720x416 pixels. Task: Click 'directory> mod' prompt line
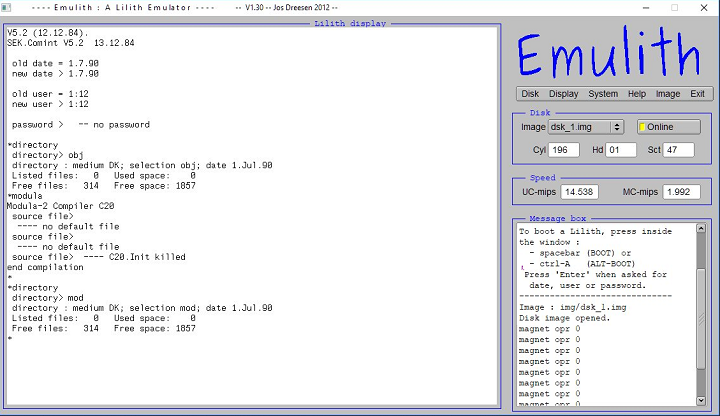pos(48,298)
